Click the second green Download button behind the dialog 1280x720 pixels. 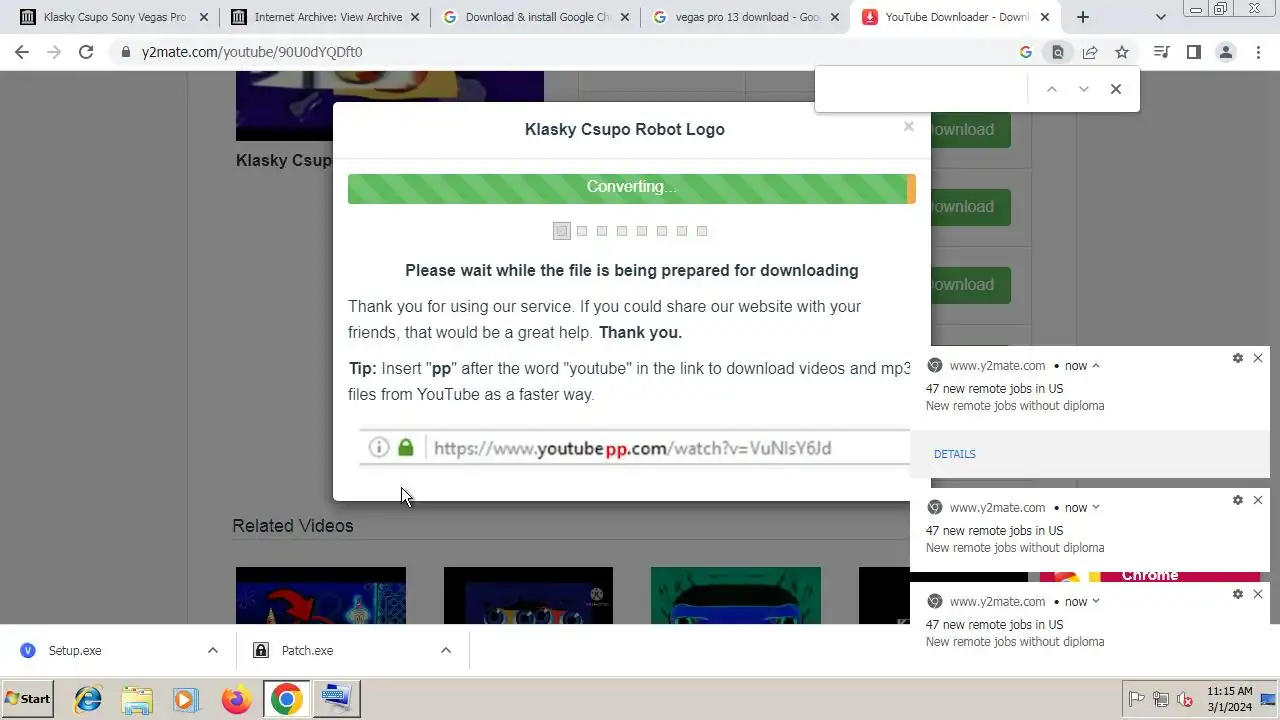[970, 207]
